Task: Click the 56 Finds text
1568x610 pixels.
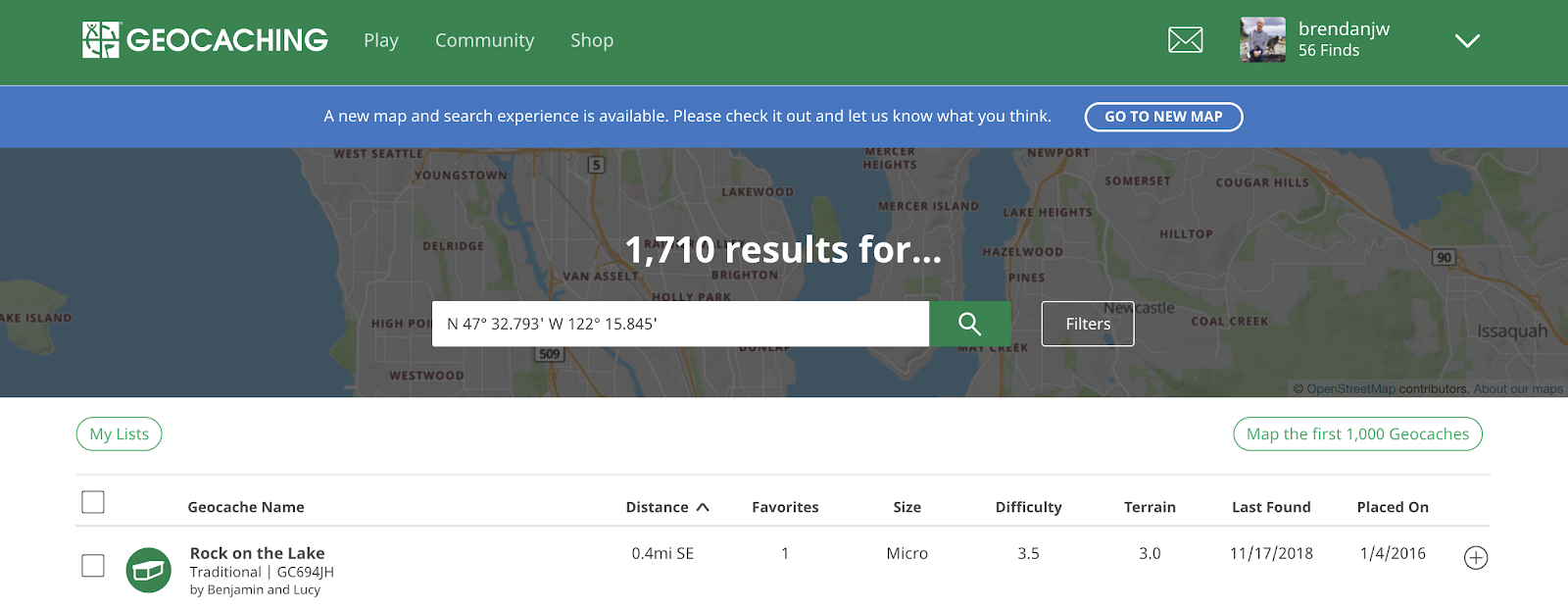Action: coord(1329,51)
